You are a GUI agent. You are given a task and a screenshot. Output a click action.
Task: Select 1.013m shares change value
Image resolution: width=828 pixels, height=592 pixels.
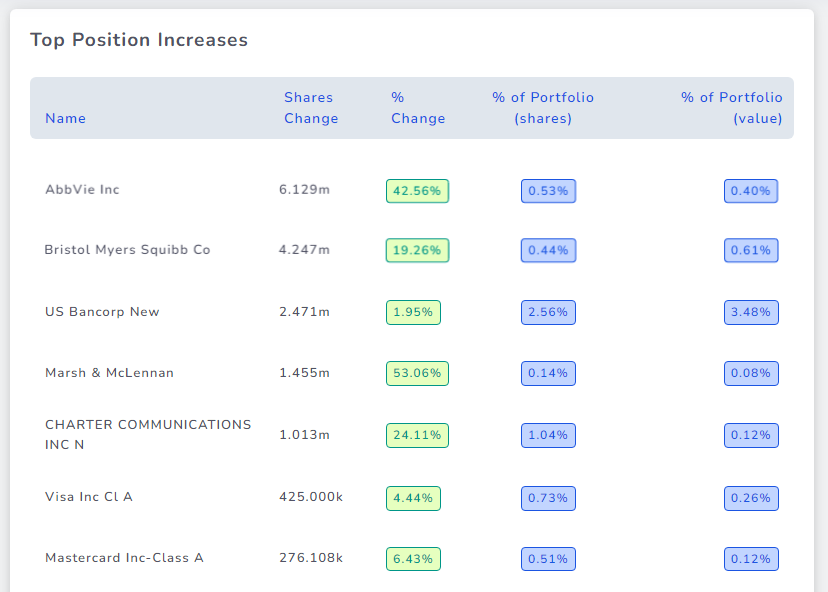coord(304,435)
